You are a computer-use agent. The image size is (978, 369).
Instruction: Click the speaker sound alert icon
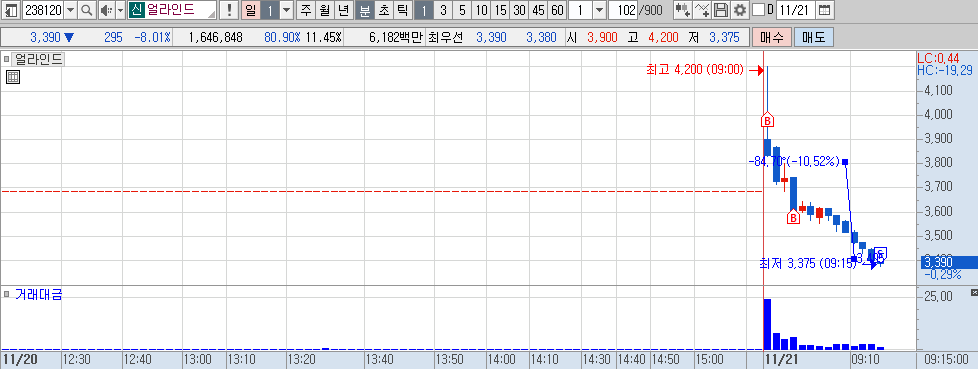point(106,10)
